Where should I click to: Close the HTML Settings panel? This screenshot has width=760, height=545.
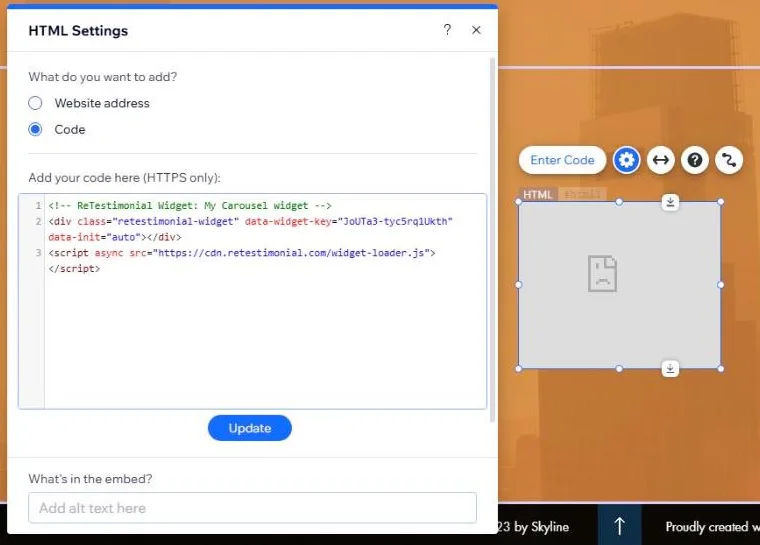[x=476, y=30]
